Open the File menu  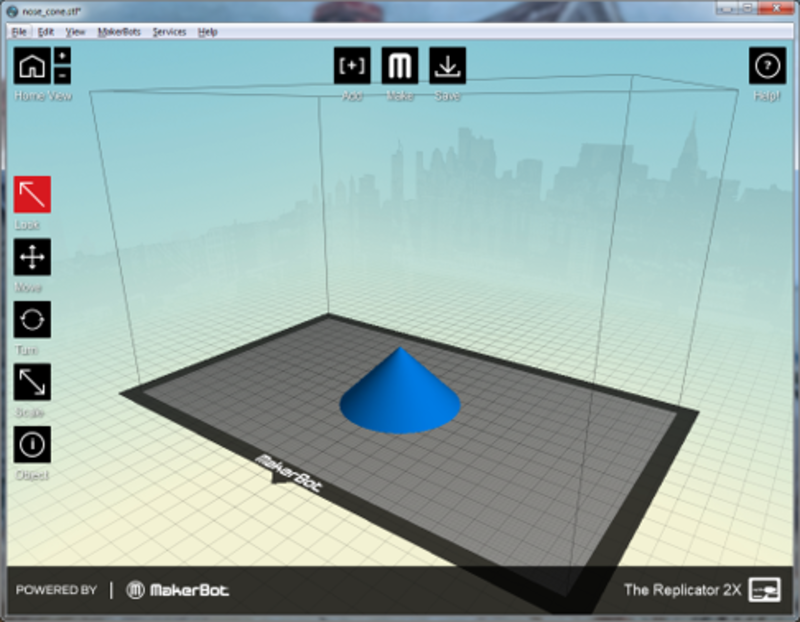19,32
